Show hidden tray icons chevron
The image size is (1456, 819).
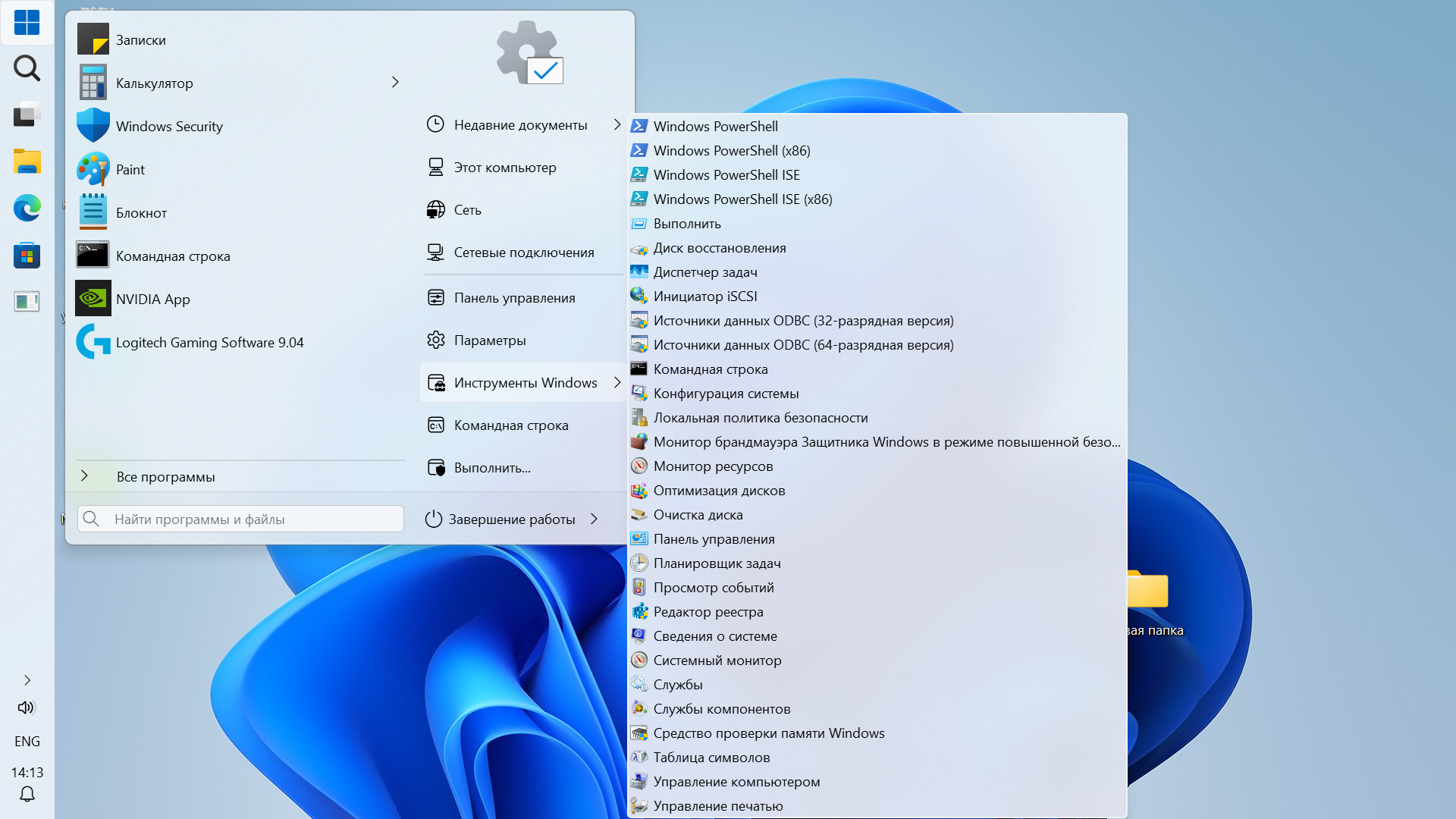click(x=27, y=680)
